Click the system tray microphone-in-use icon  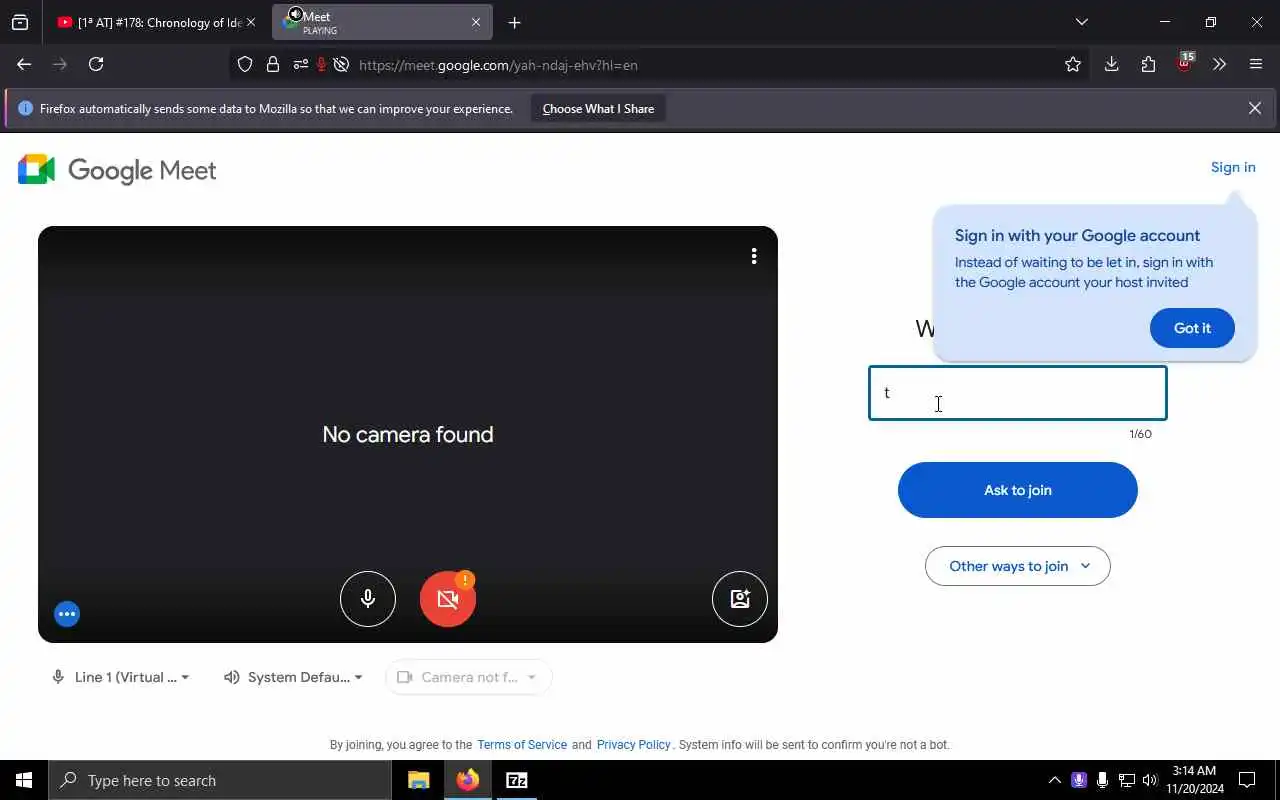[x=1102, y=780]
